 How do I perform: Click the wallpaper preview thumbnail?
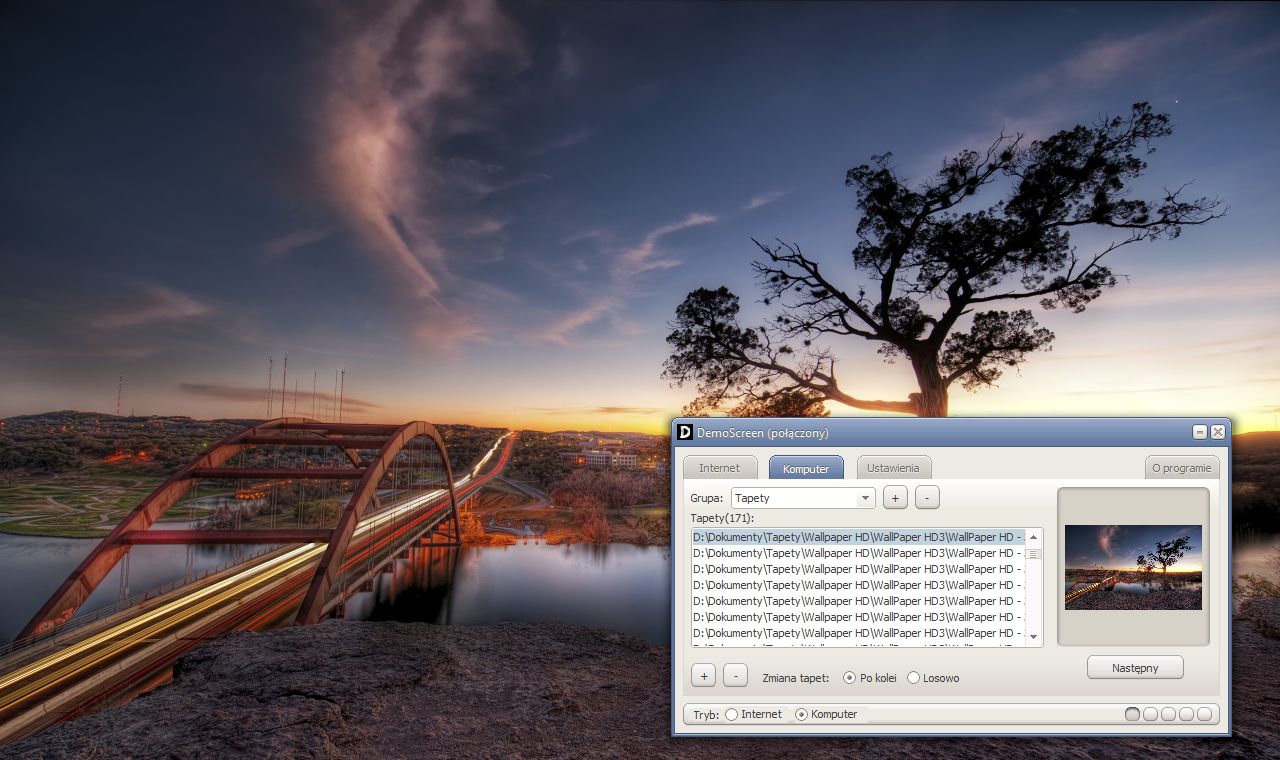point(1133,567)
